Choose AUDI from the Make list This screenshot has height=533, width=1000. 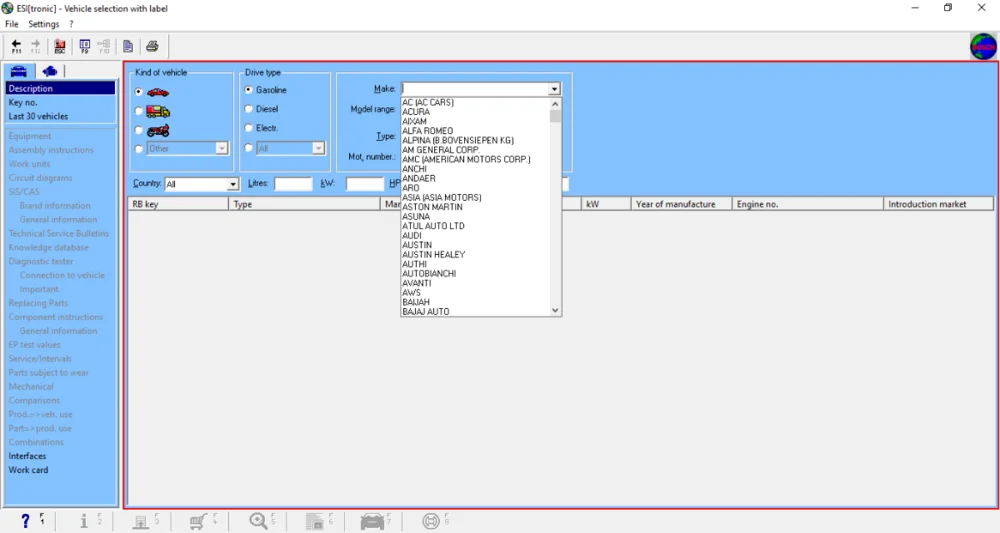tap(412, 236)
